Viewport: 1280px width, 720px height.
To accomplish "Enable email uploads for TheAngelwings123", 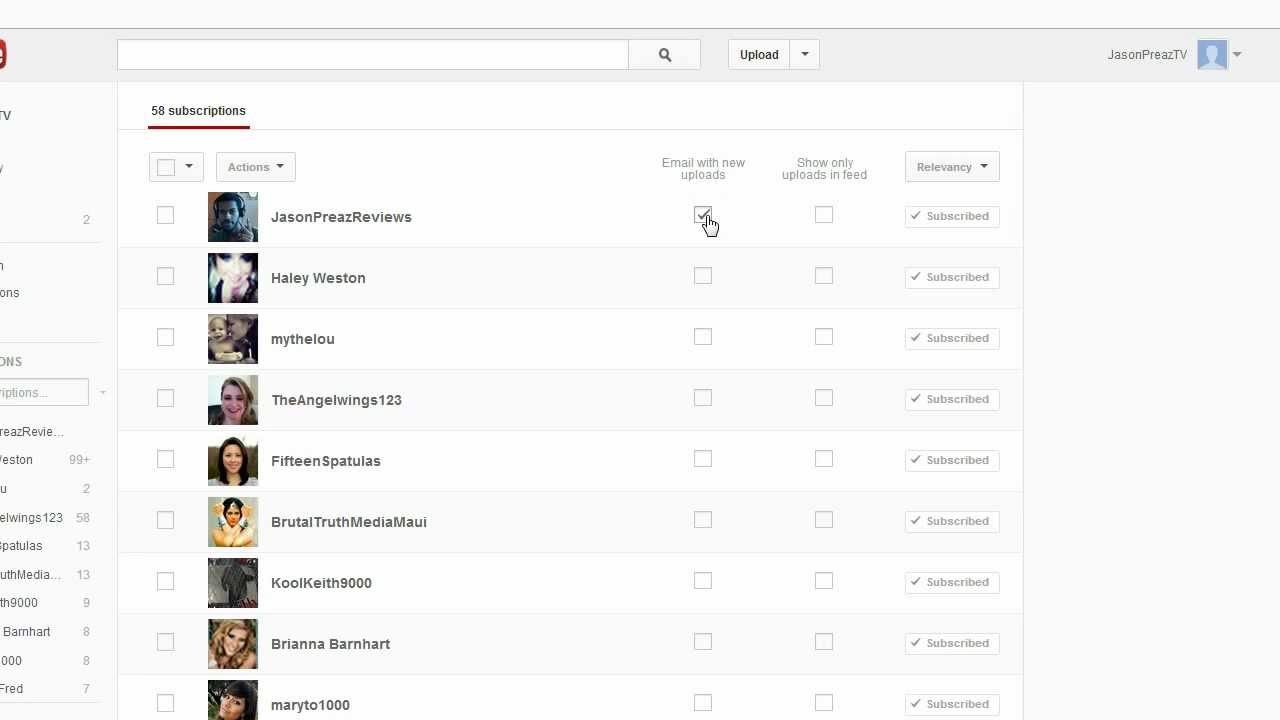I will (703, 398).
